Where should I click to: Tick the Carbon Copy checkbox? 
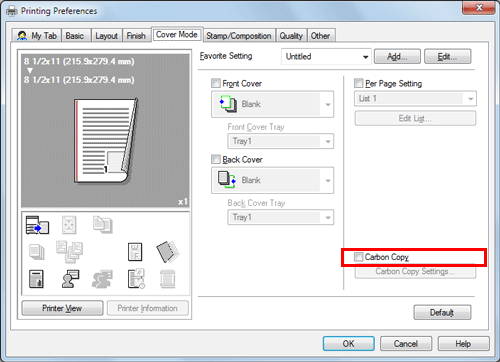[359, 257]
